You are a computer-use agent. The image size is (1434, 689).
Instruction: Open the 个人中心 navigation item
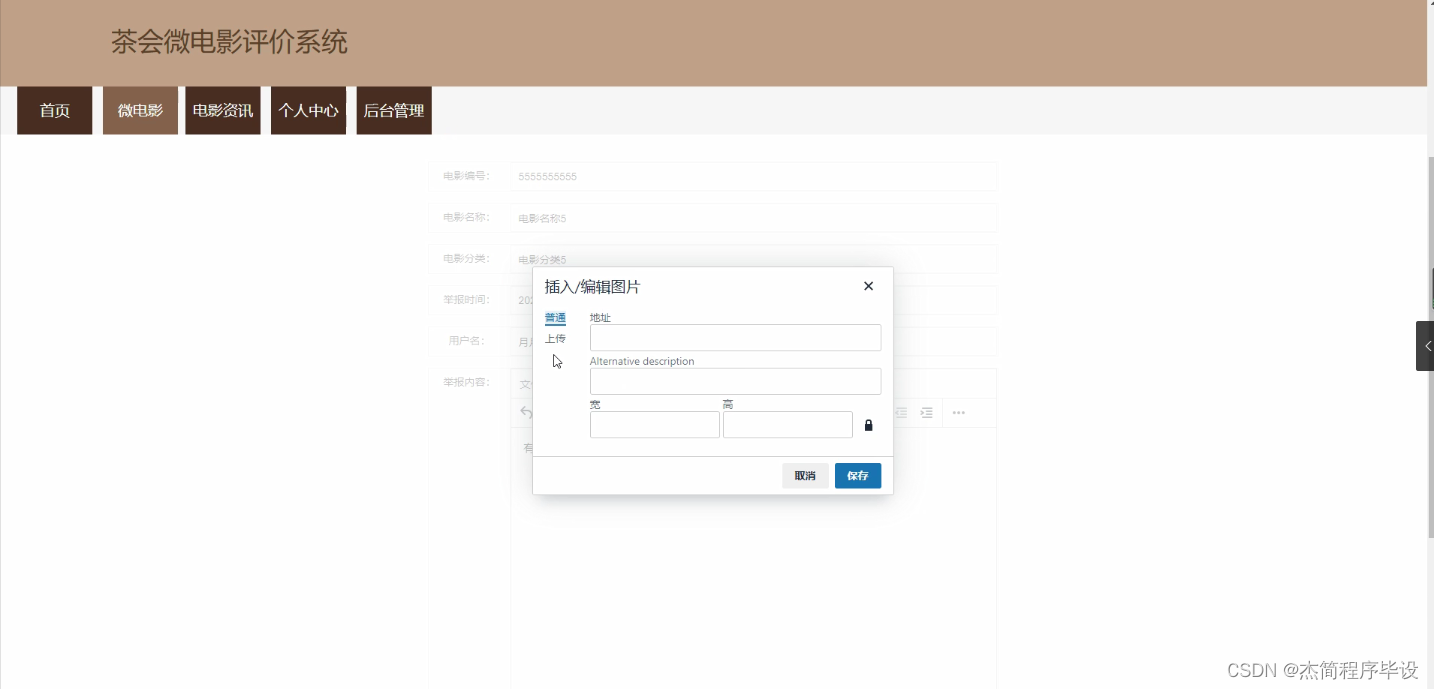pos(308,110)
